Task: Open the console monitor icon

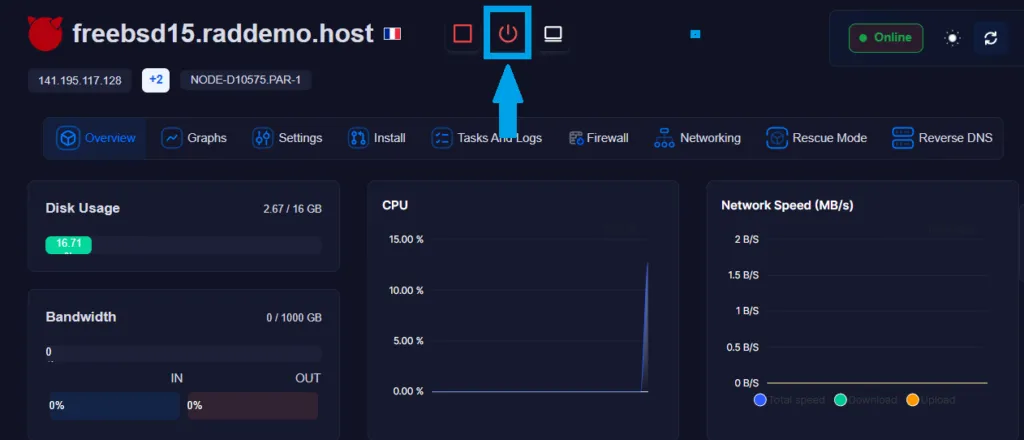Action: coord(553,33)
